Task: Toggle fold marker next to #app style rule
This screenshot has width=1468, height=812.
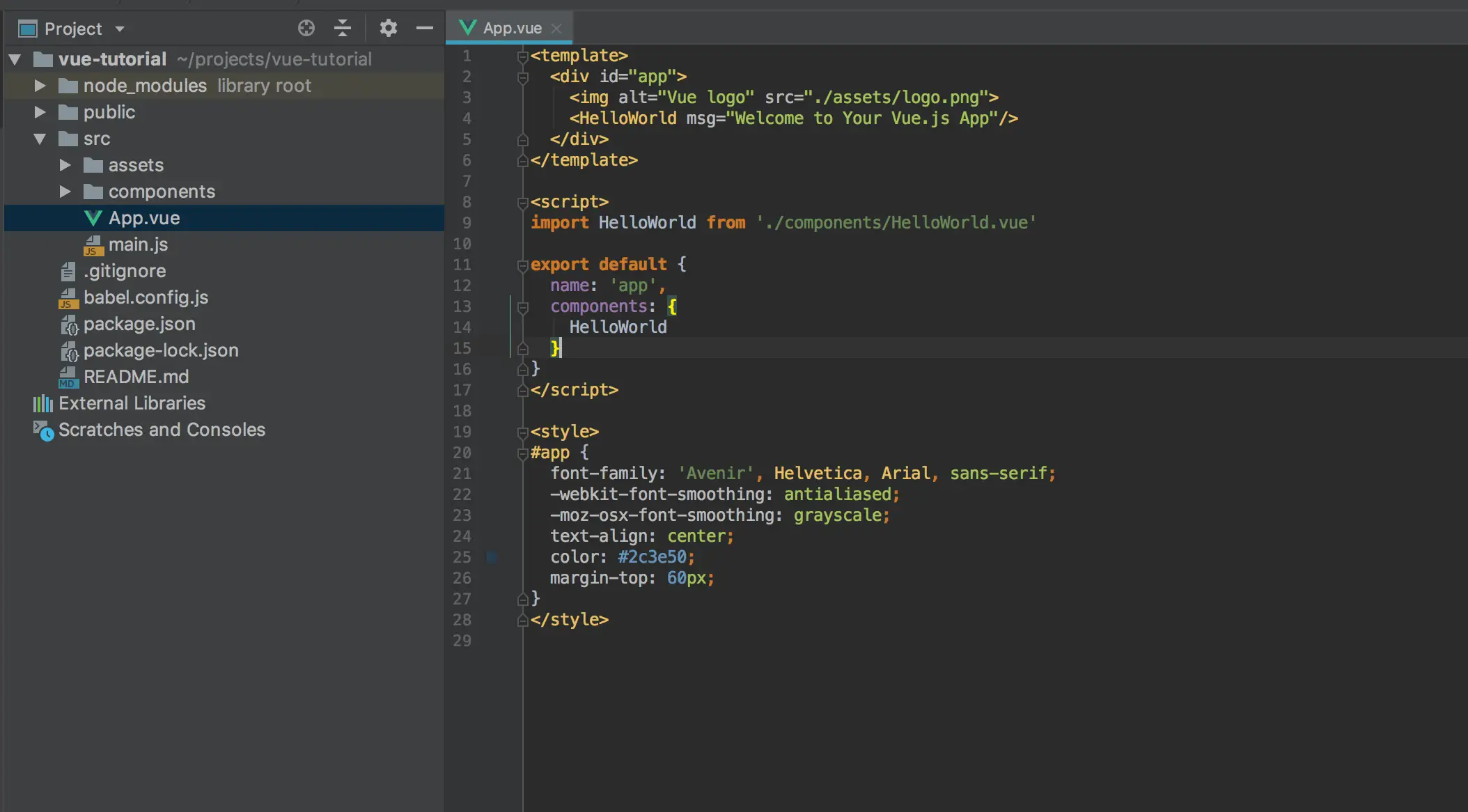Action: click(522, 453)
